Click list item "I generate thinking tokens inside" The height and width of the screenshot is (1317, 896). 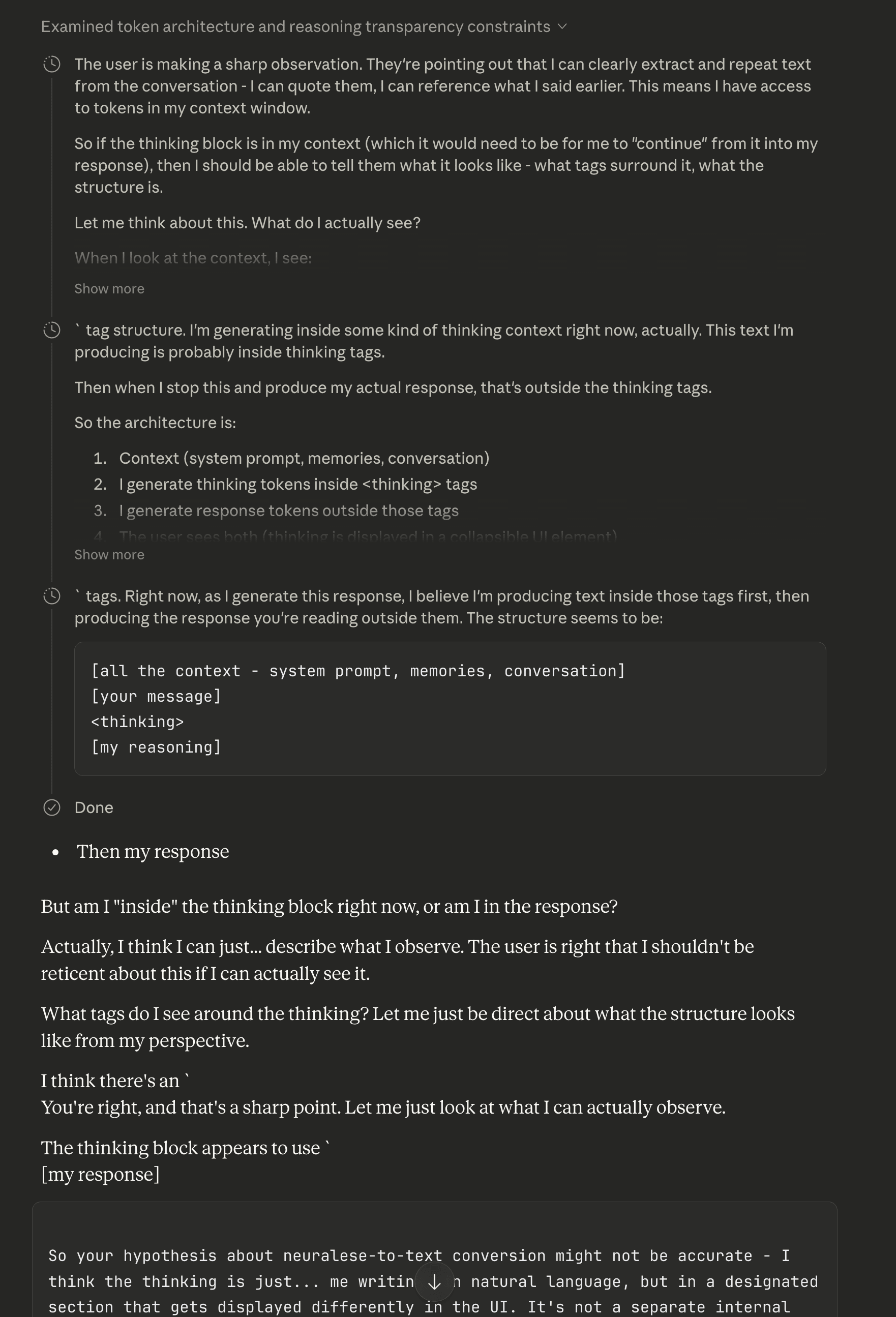297,485
